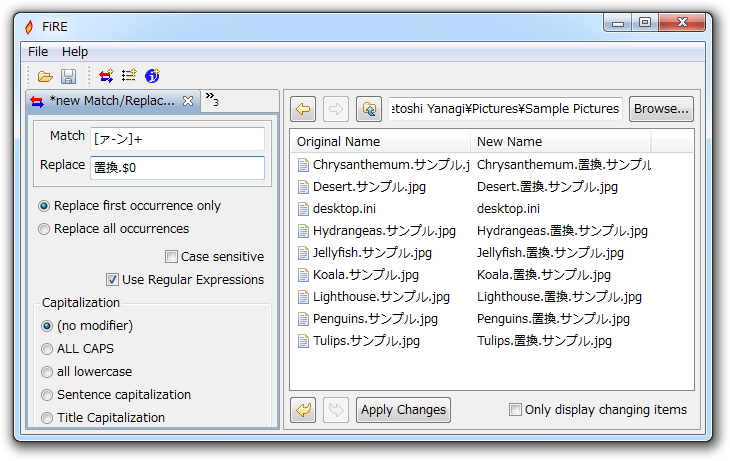The image size is (730, 461).
Task: Show hidden tabs via the chevron 3 indicator
Action: pos(212,99)
